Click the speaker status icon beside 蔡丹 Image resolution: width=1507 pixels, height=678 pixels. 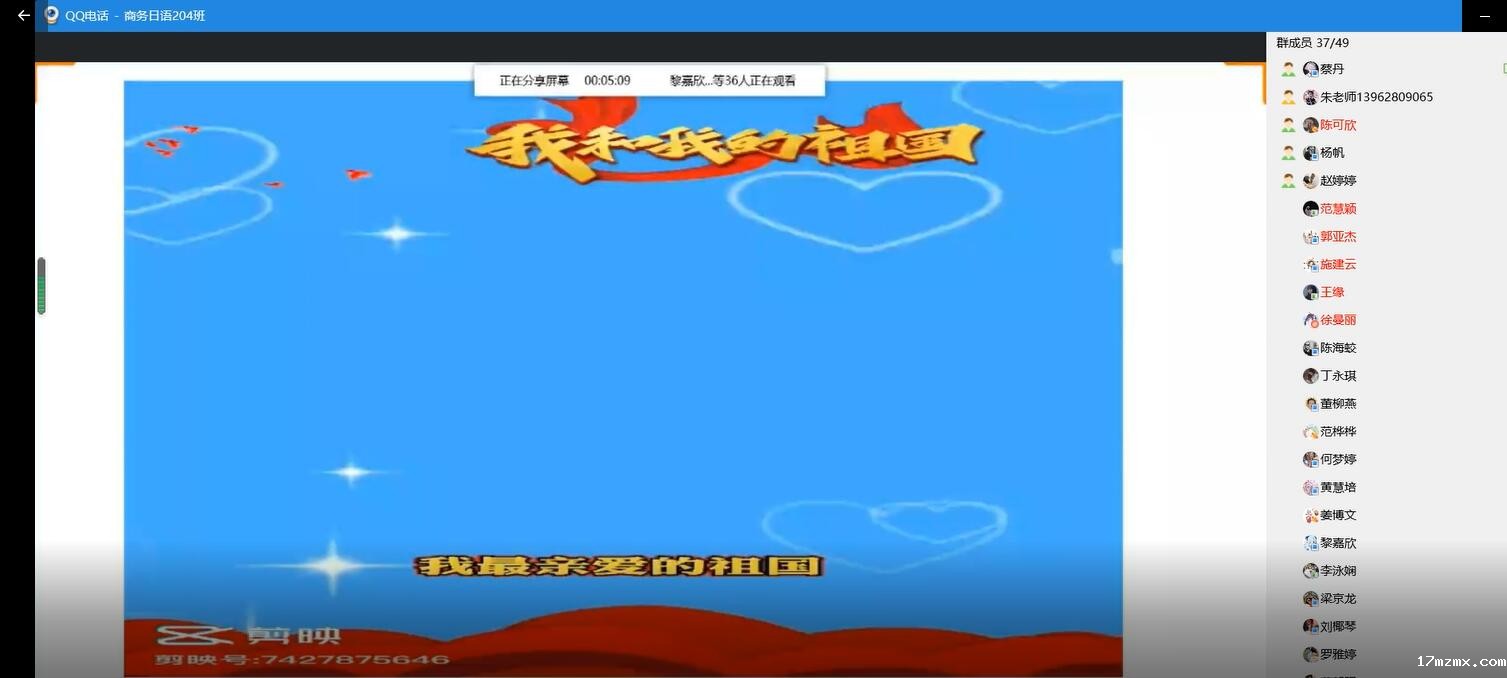point(1288,69)
